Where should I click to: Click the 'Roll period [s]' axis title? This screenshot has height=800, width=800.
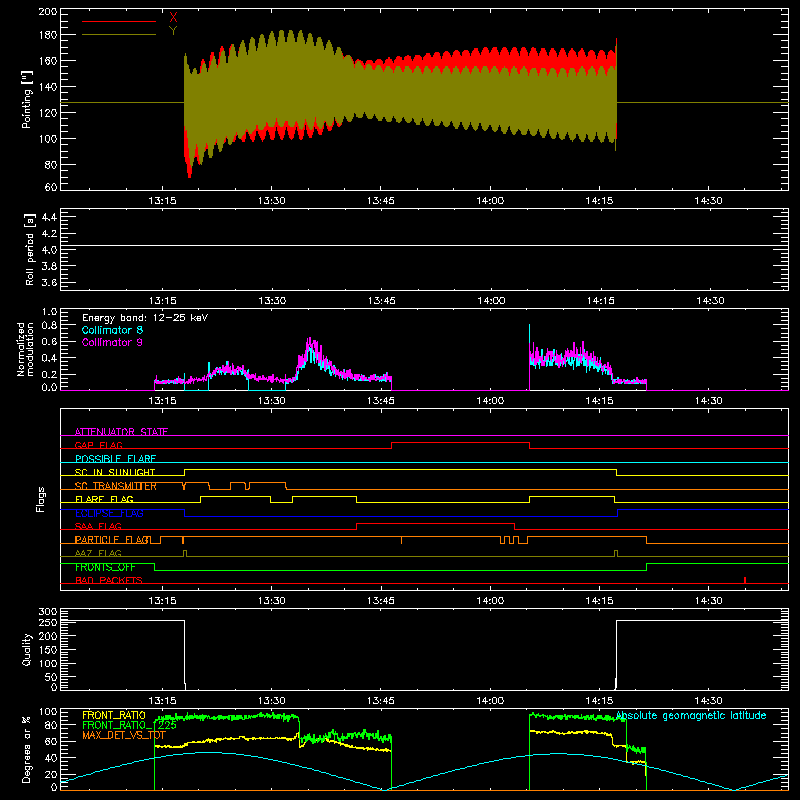pos(30,249)
